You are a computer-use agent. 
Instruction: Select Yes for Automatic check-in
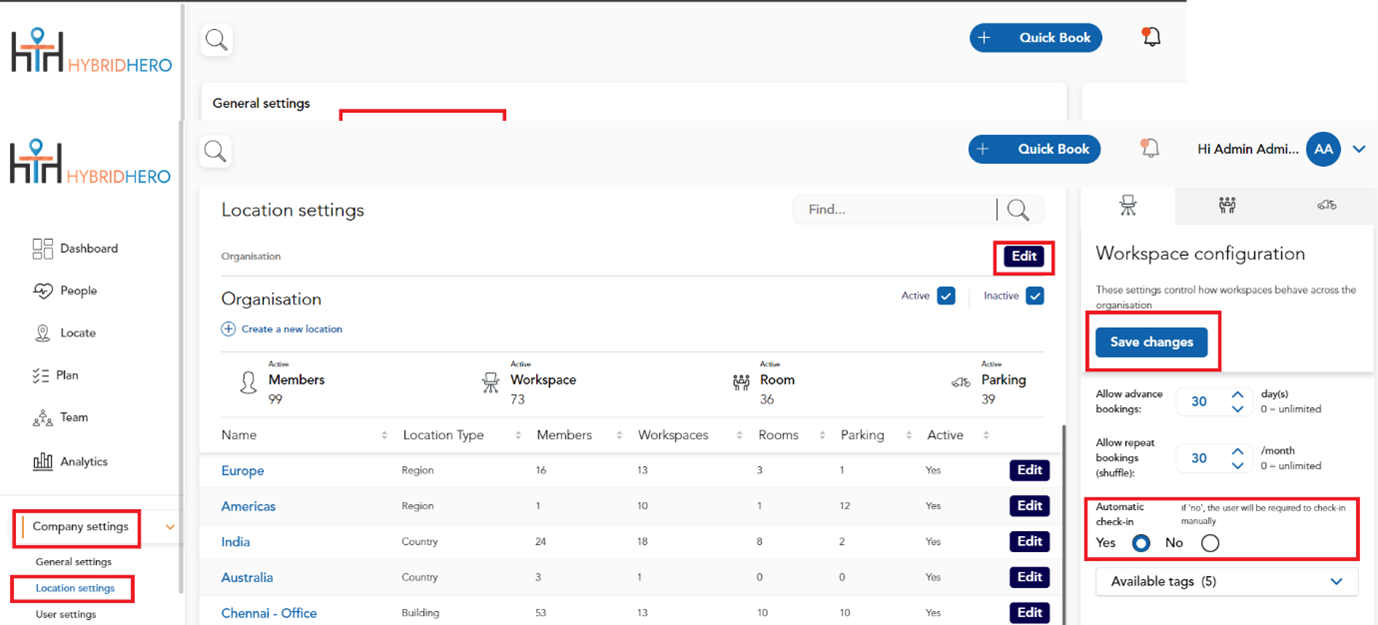pyautogui.click(x=1140, y=544)
